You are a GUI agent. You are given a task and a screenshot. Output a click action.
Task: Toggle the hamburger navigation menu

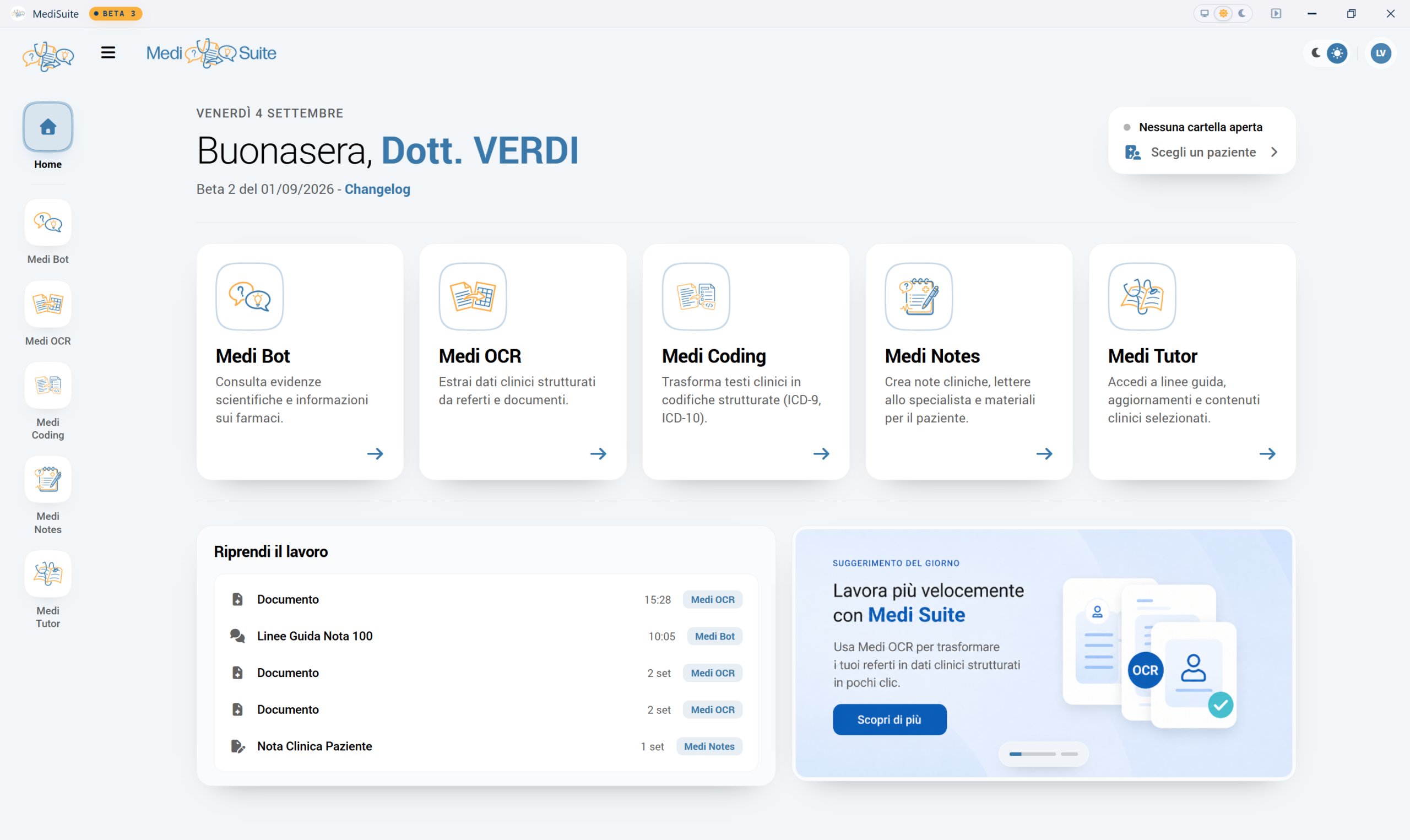pos(108,53)
